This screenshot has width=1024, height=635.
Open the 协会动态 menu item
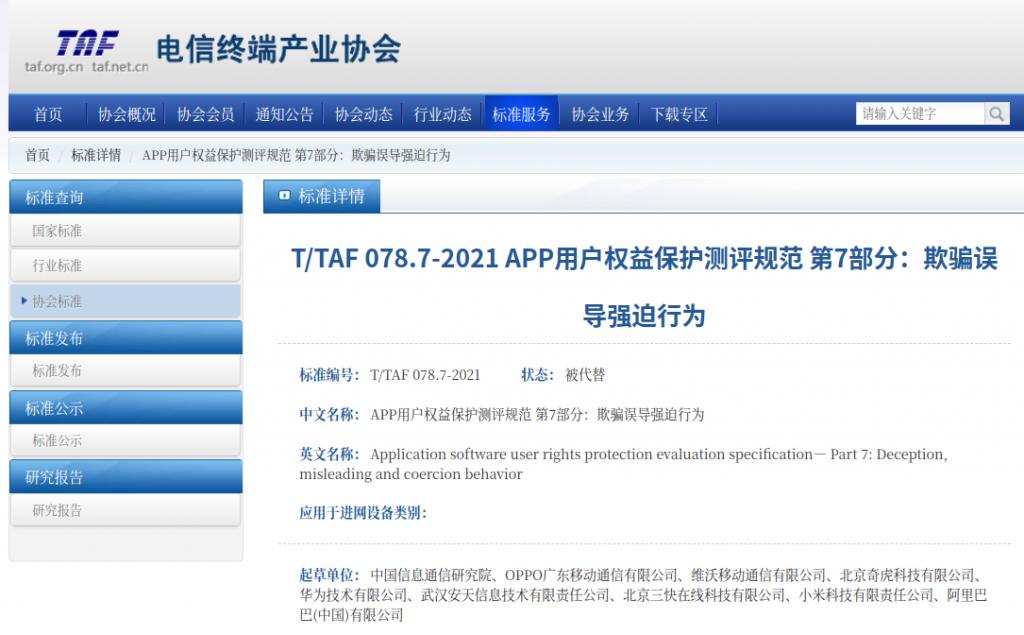[x=364, y=114]
